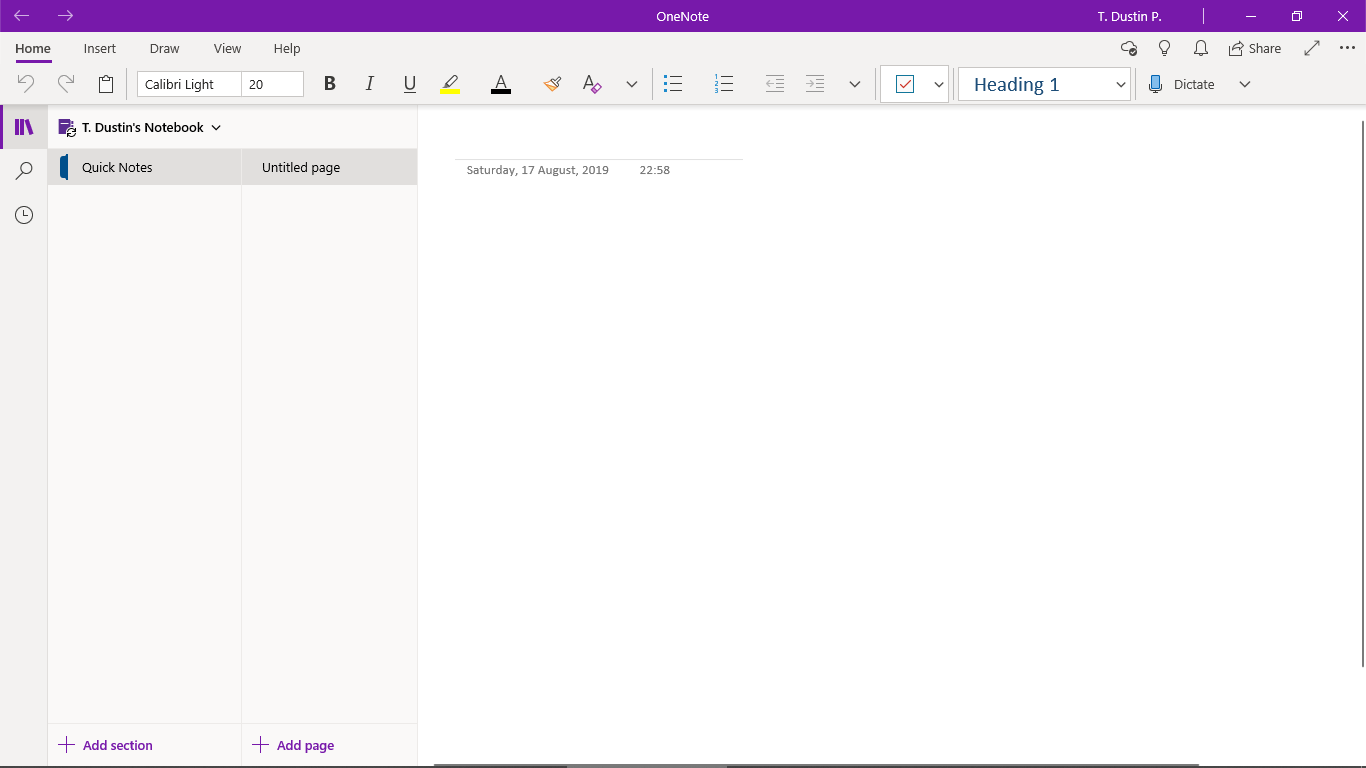Decrease the indent level
The height and width of the screenshot is (768, 1366).
[775, 84]
